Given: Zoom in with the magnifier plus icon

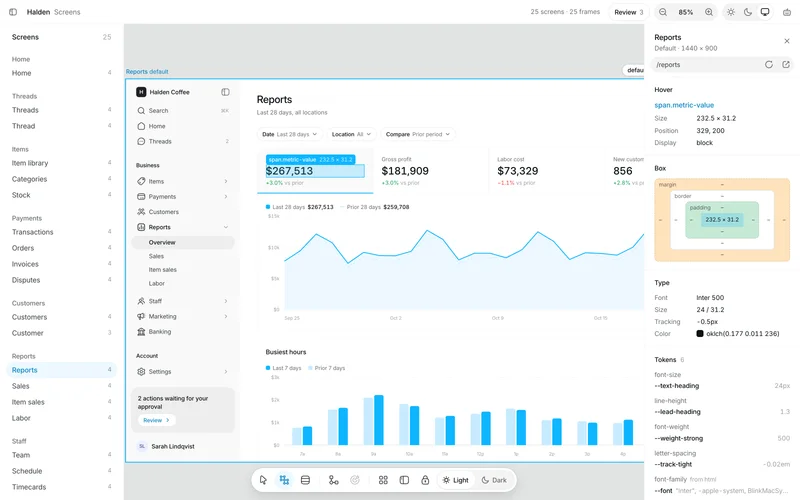Looking at the screenshot, I should [709, 12].
